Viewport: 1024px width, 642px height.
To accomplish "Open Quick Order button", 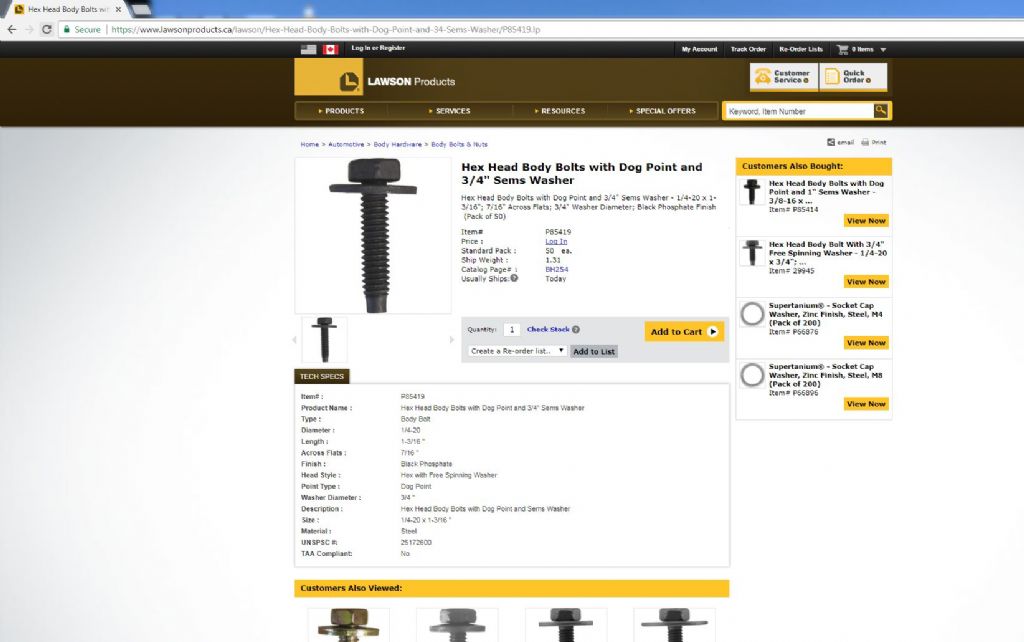I will coord(853,76).
